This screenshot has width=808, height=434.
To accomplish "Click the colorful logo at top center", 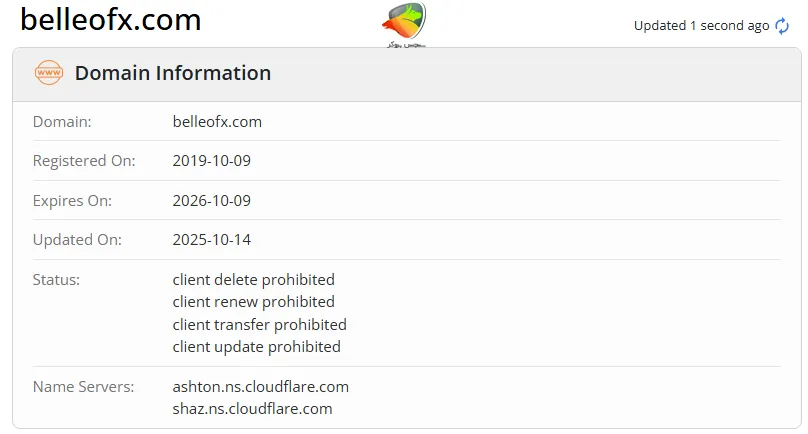I will click(403, 25).
